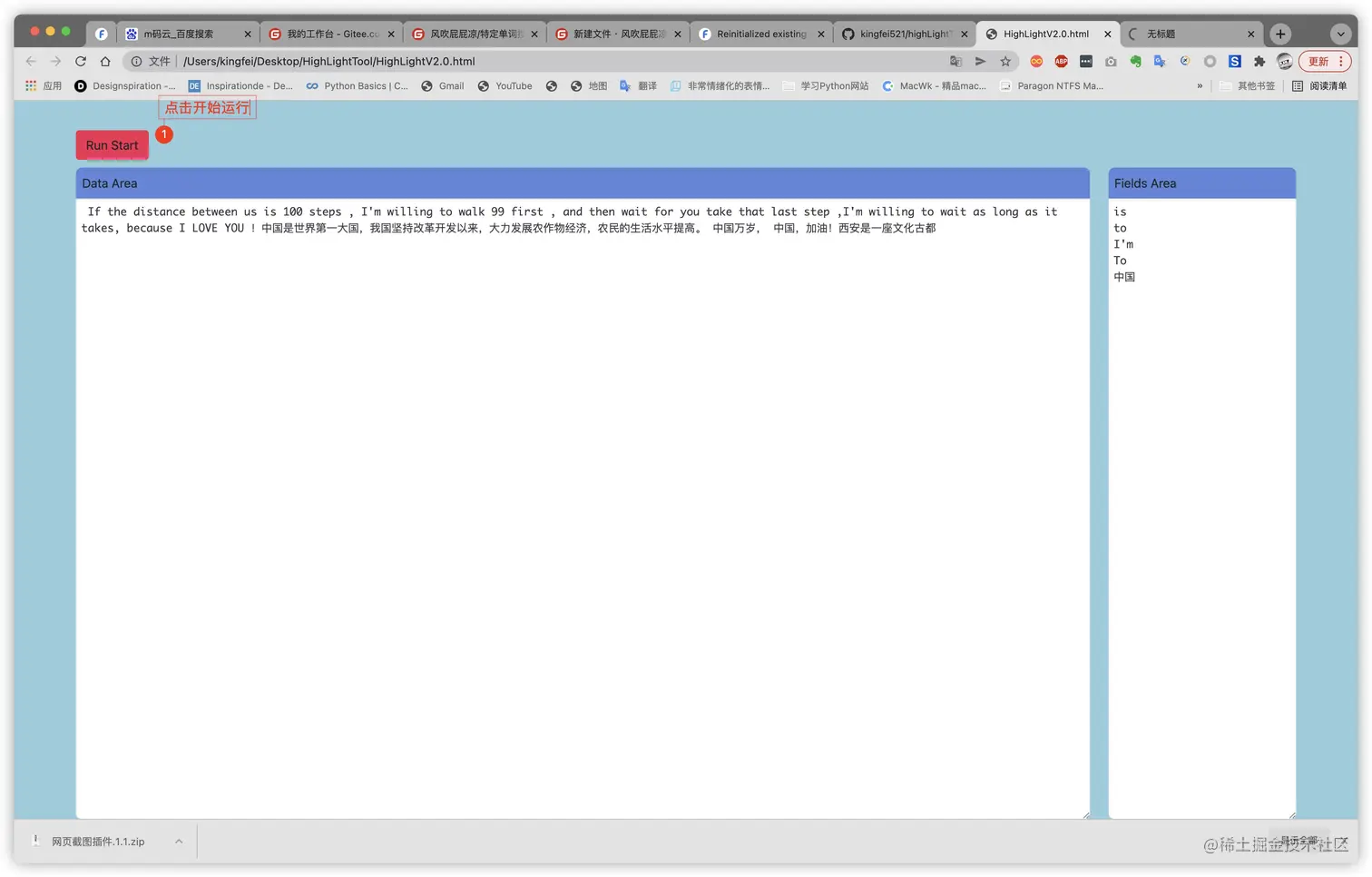Open the Python Basics bookmark
This screenshot has width=1372, height=877.
click(x=357, y=85)
